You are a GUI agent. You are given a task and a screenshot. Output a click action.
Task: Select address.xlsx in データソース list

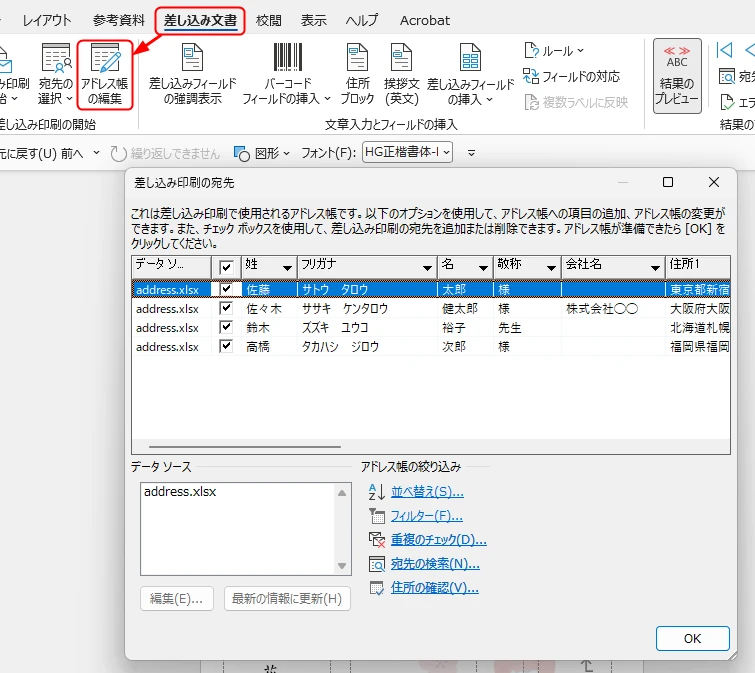(180, 492)
